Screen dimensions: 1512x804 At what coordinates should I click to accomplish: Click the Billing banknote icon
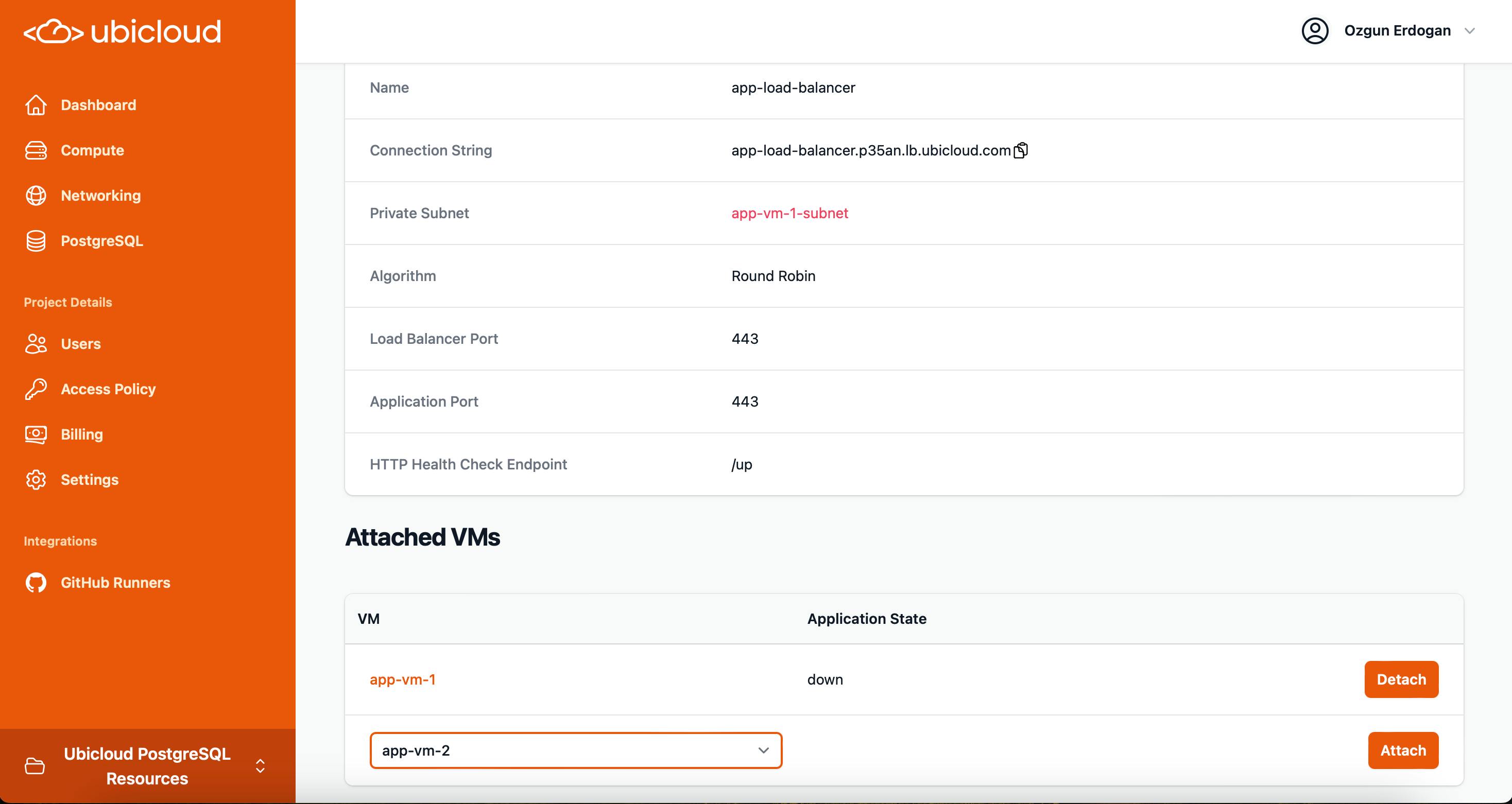36,434
